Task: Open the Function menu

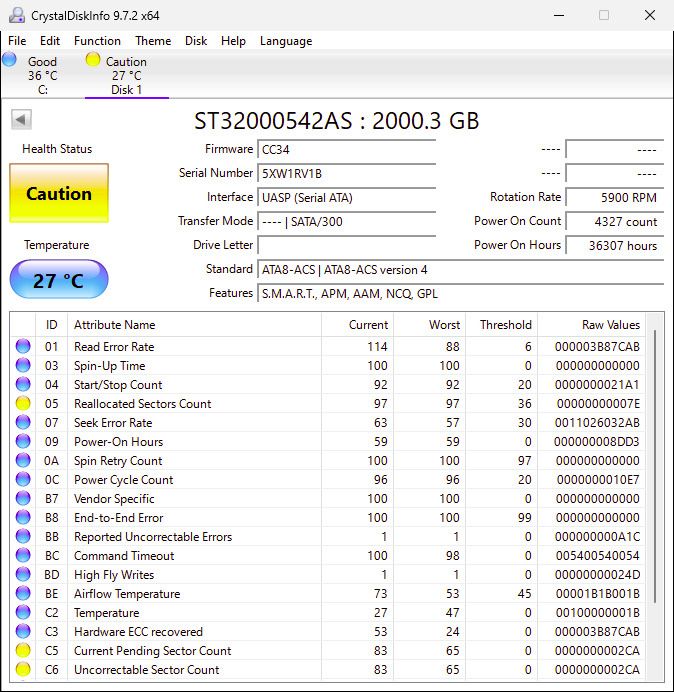Action: [x=97, y=41]
